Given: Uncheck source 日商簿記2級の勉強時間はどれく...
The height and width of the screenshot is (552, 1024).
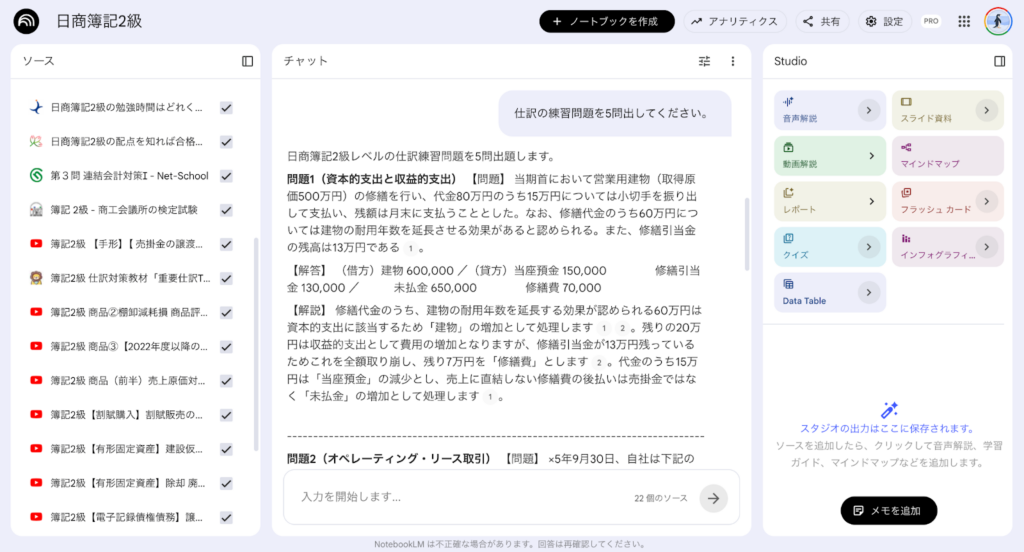Looking at the screenshot, I should click(226, 108).
